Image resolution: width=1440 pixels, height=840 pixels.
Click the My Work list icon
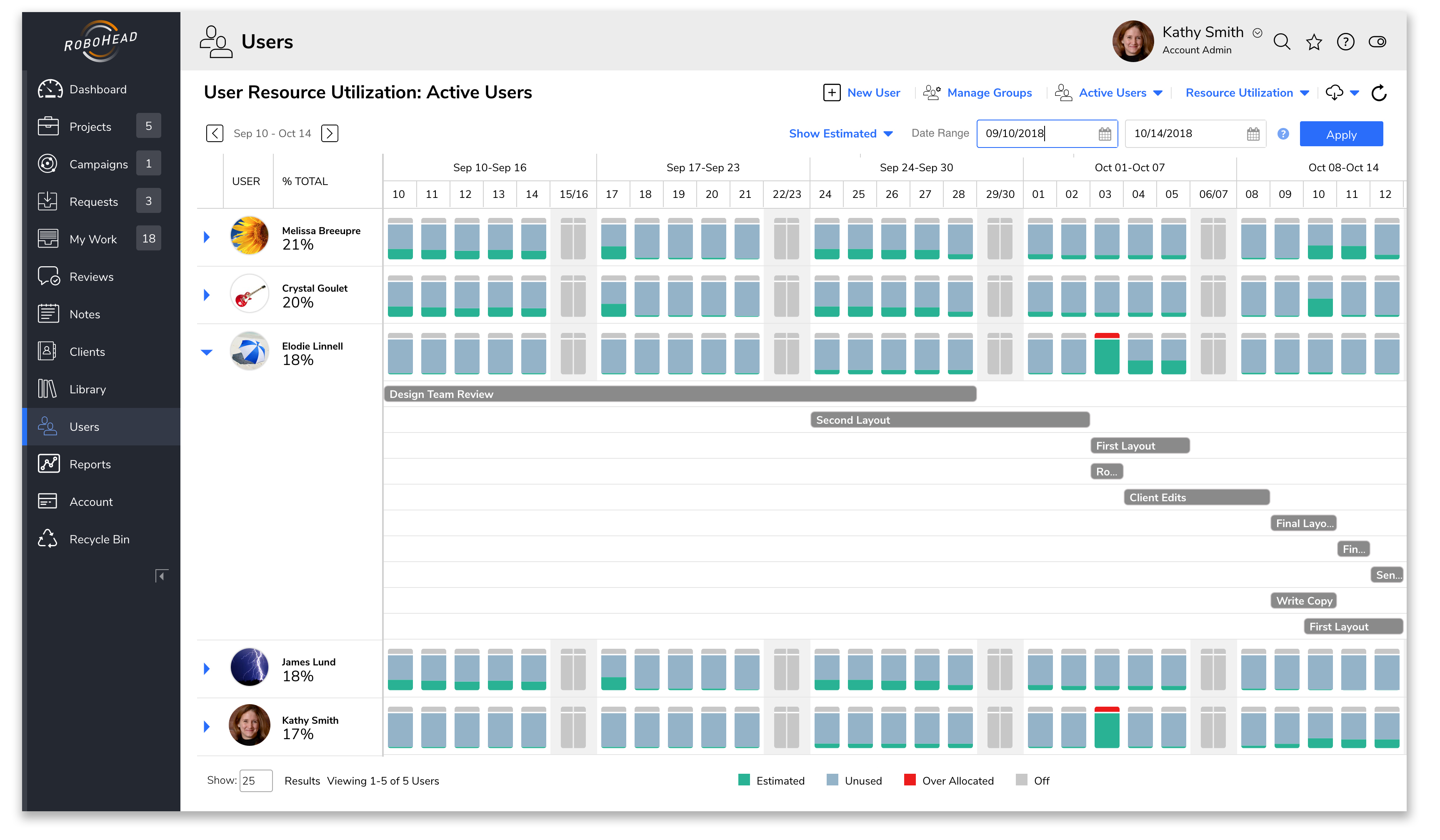tap(49, 240)
